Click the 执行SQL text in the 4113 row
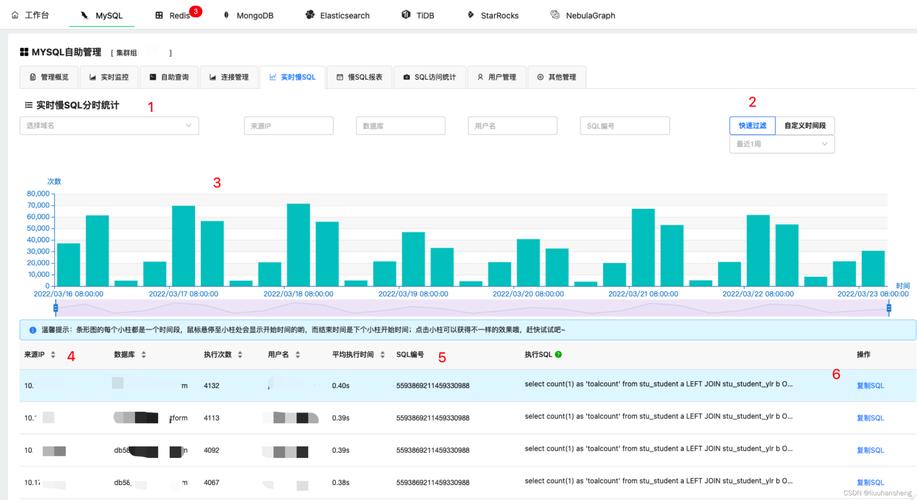This screenshot has width=917, height=500. point(659,416)
